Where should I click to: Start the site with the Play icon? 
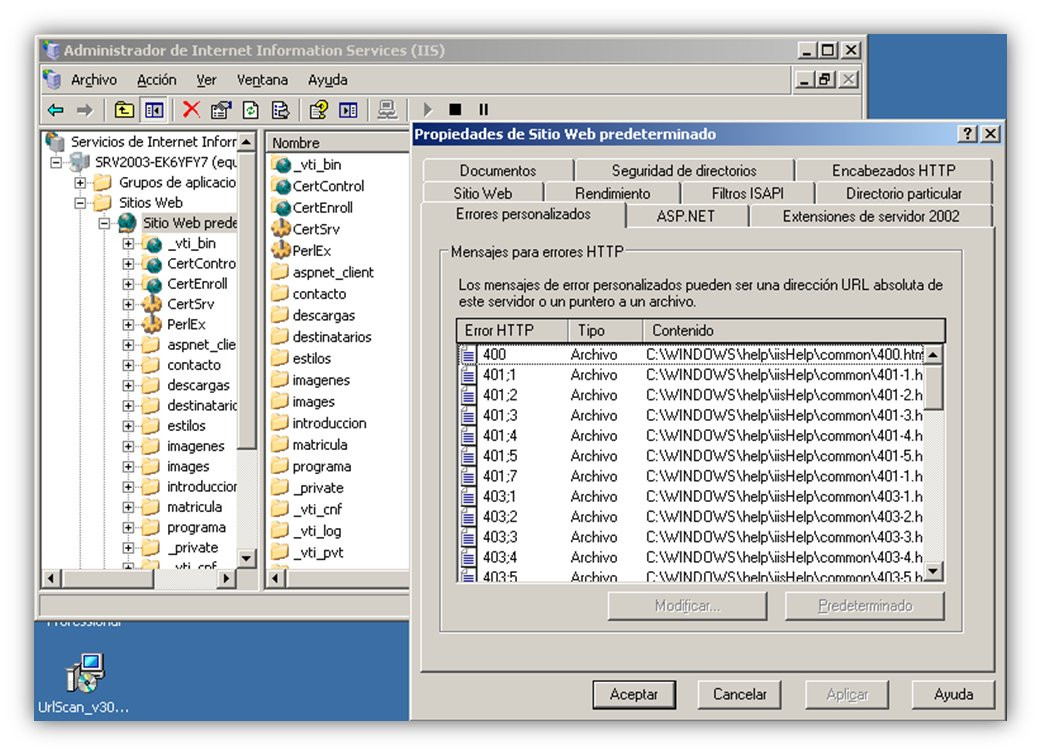tap(428, 110)
